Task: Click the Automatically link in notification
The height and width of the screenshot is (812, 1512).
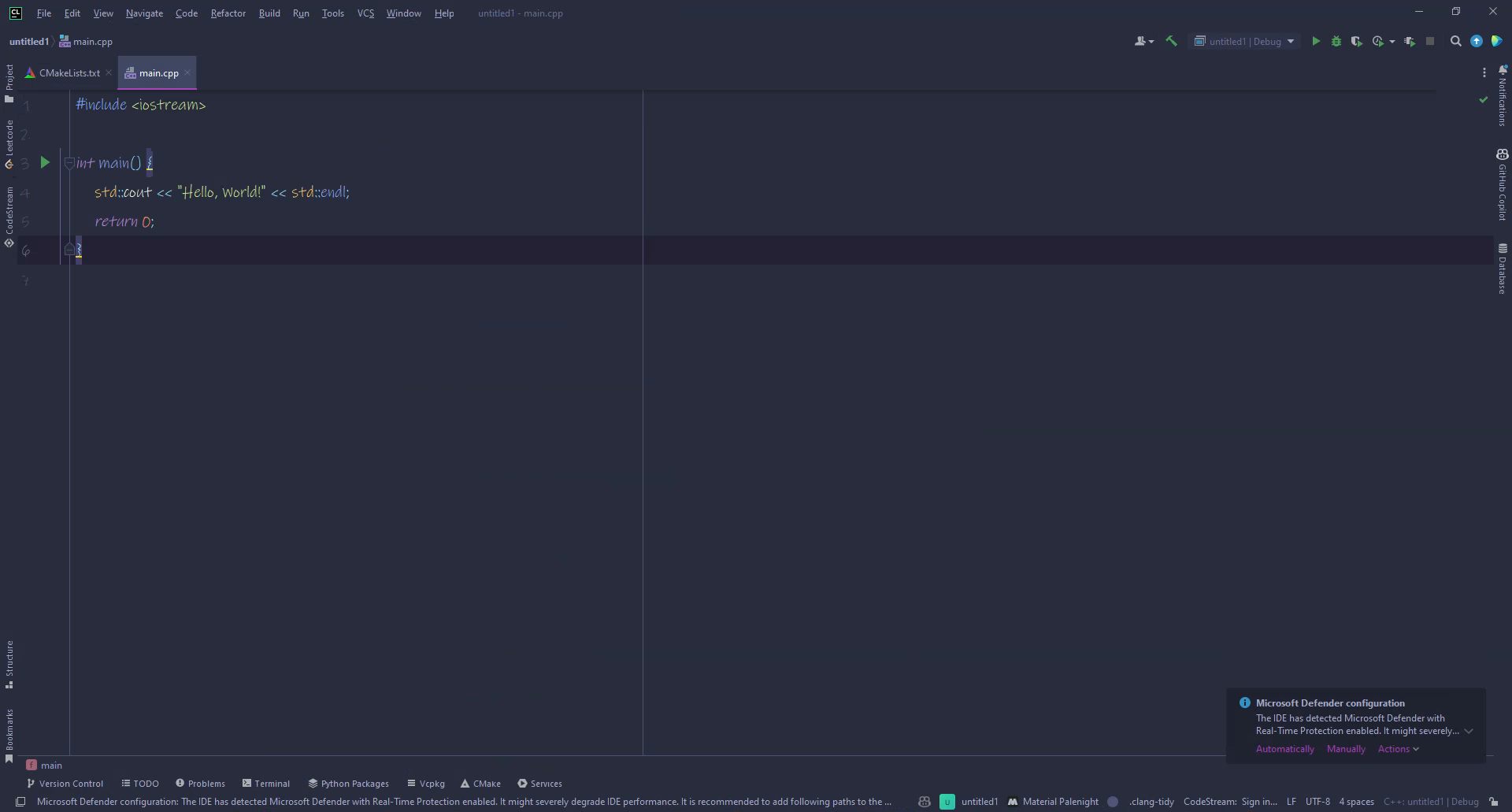Action: [1284, 749]
